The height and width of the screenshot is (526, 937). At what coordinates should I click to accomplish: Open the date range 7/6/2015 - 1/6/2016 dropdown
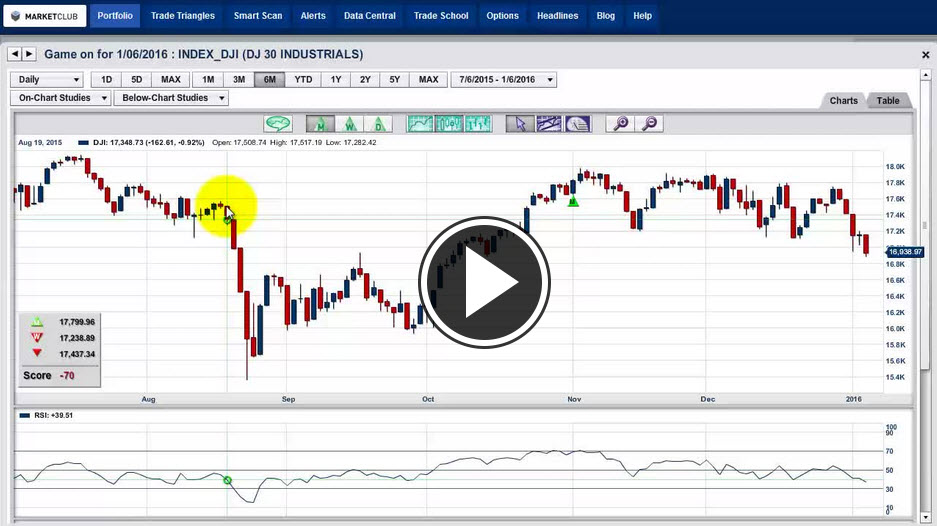[504, 80]
